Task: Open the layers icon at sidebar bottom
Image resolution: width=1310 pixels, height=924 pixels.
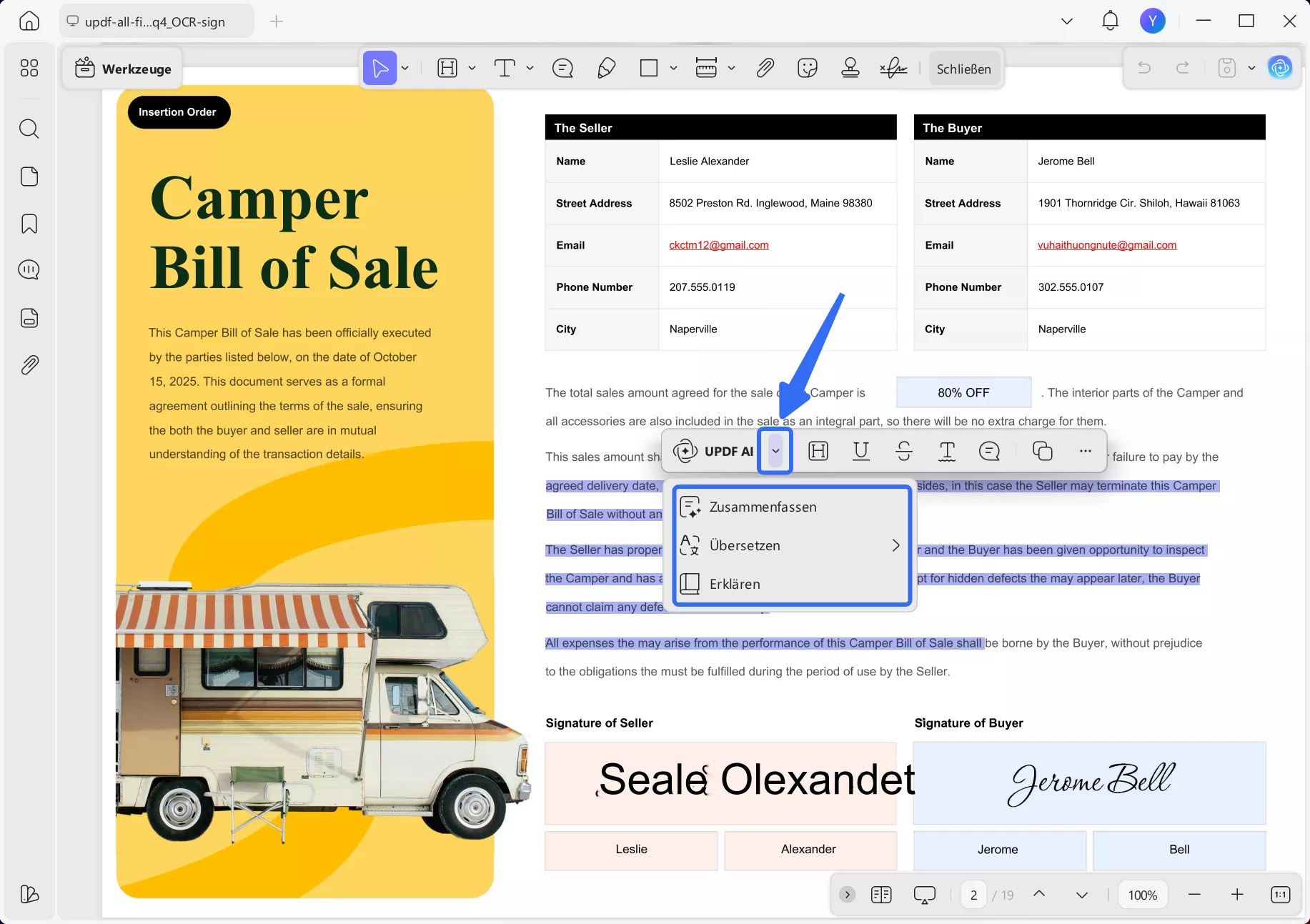Action: pyautogui.click(x=29, y=894)
